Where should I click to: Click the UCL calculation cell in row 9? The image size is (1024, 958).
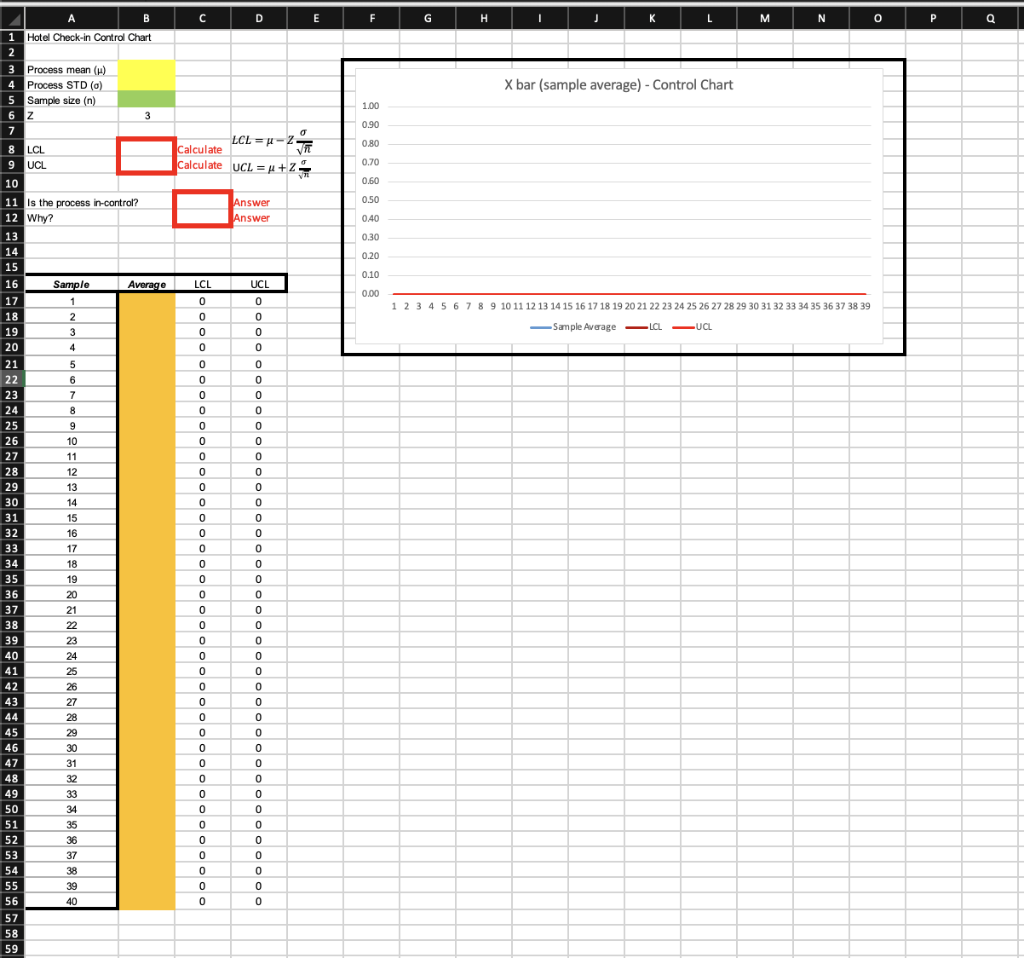(x=146, y=165)
